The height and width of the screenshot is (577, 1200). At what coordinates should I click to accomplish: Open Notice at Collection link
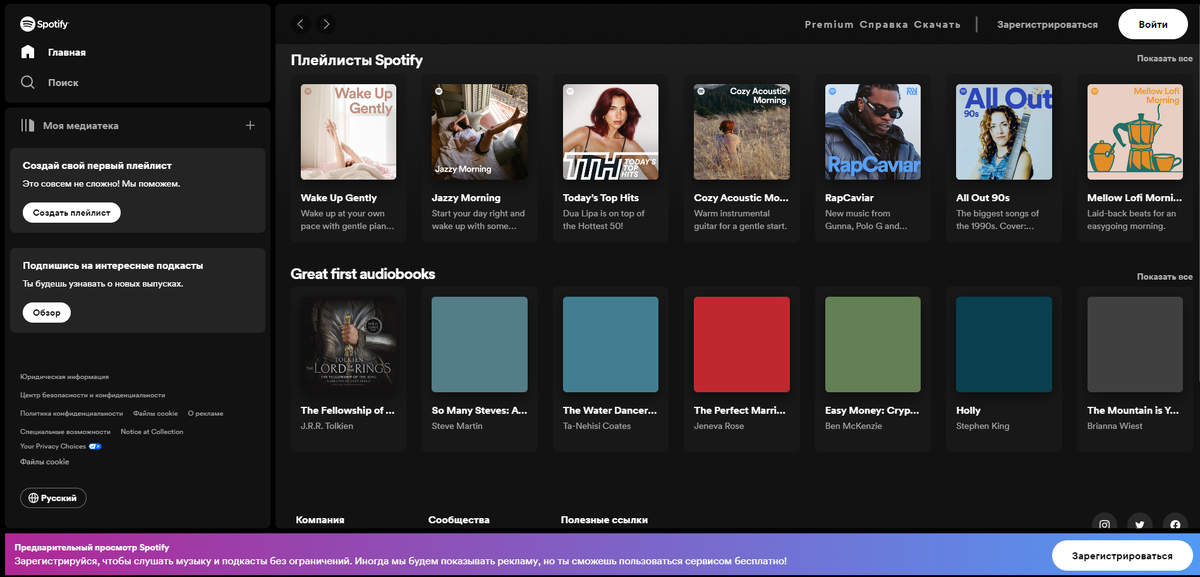click(152, 431)
